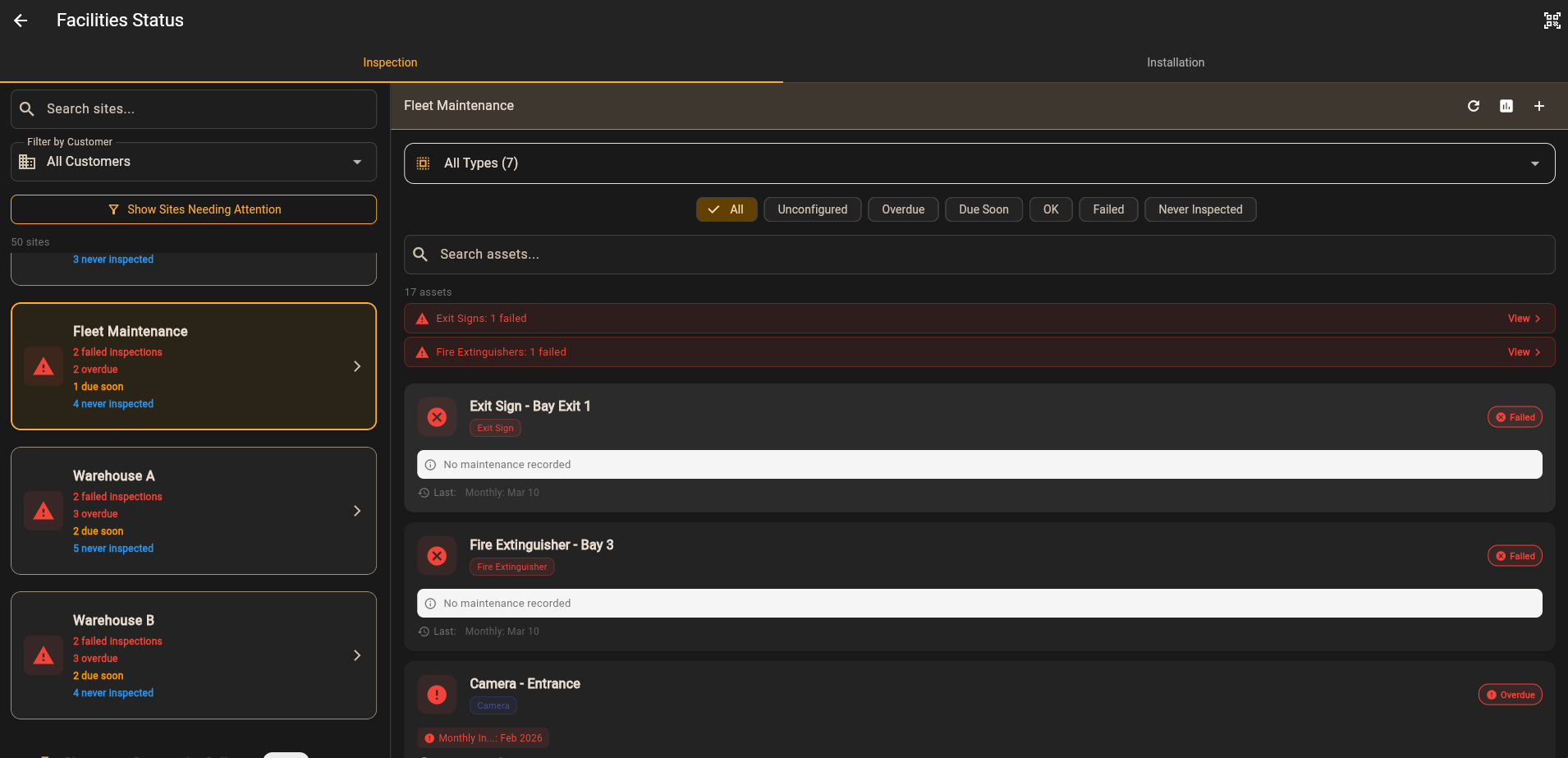
Task: Expand the All Types asset dropdown
Action: 1534,163
